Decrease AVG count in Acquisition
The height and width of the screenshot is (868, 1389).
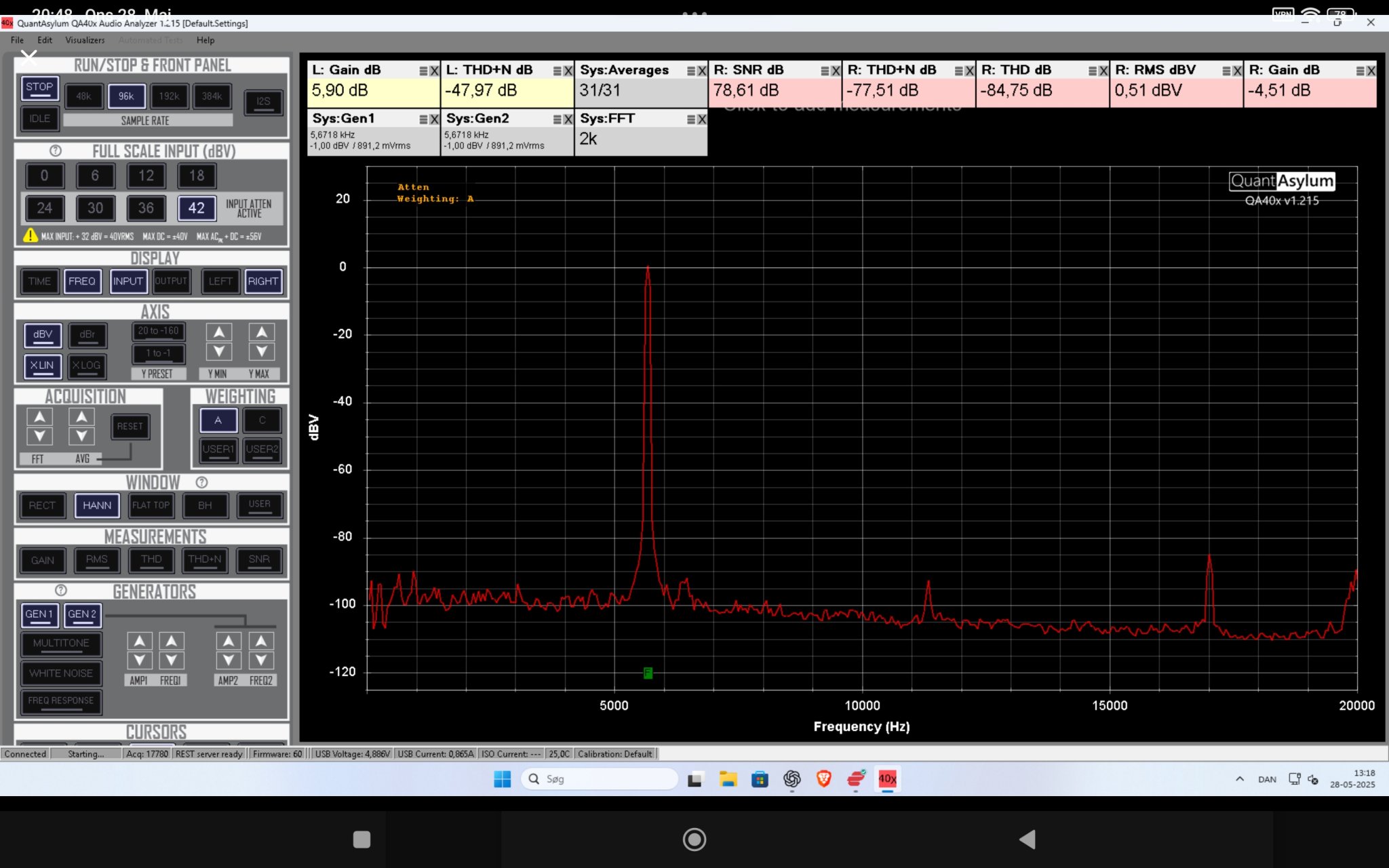(81, 436)
